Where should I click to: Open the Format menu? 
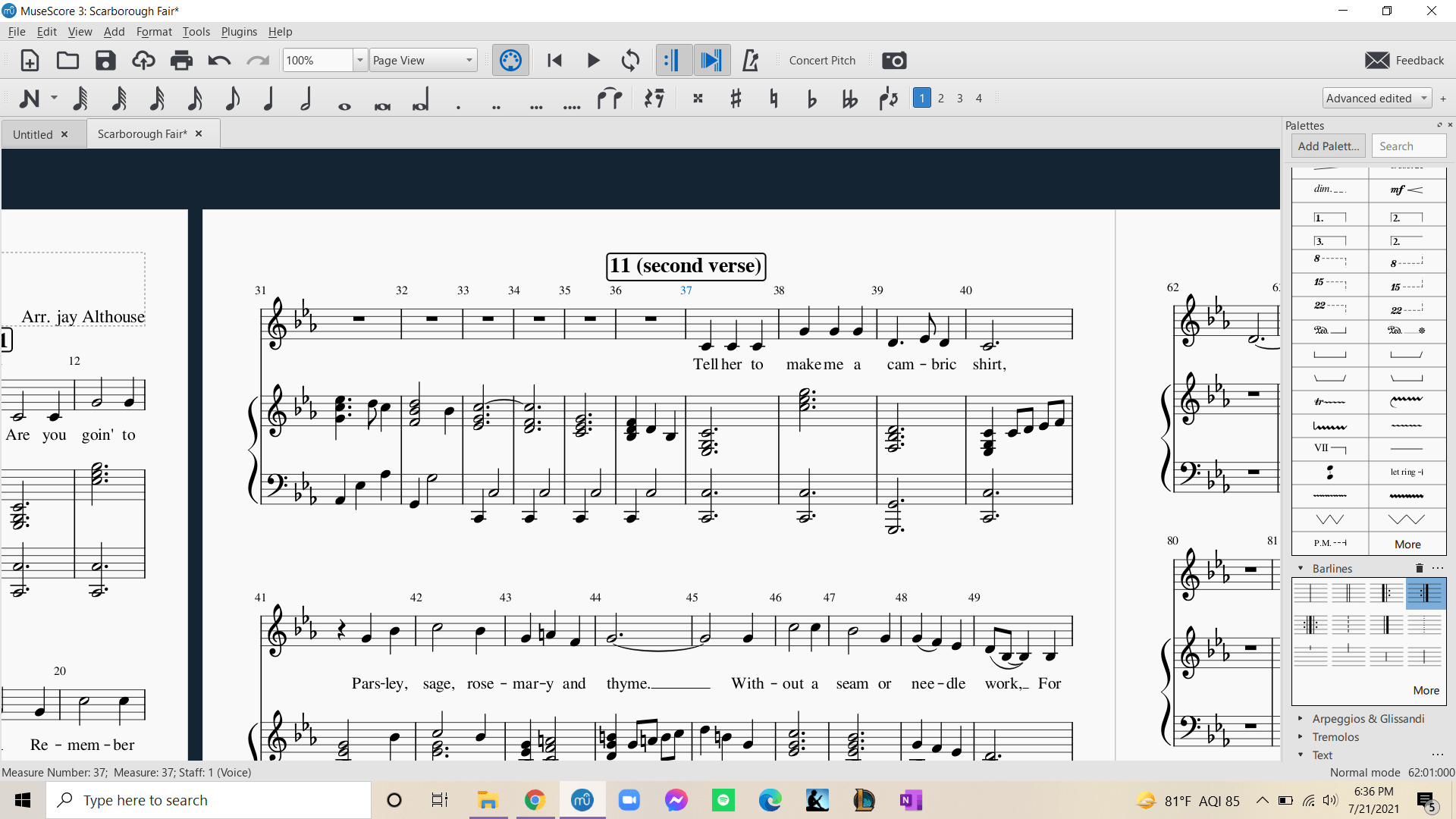pyautogui.click(x=154, y=32)
